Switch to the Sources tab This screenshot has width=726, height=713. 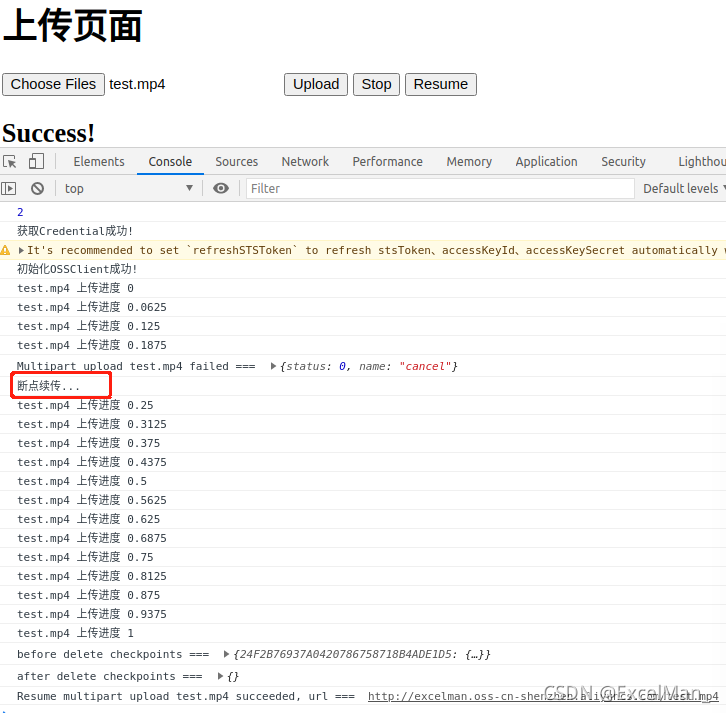(x=237, y=162)
